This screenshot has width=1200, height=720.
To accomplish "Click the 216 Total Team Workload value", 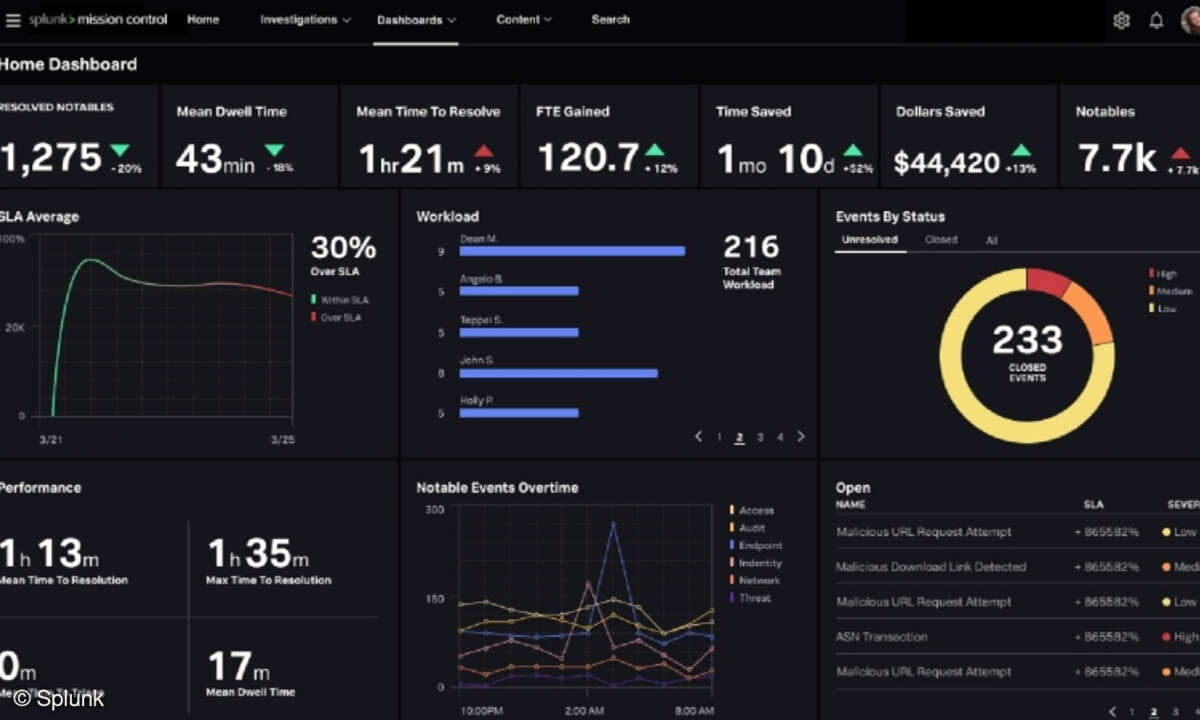I will point(750,246).
